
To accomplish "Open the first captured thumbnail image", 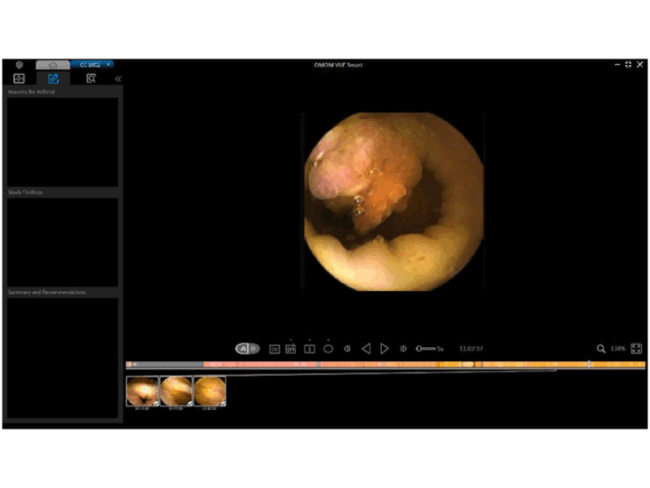I will point(142,391).
